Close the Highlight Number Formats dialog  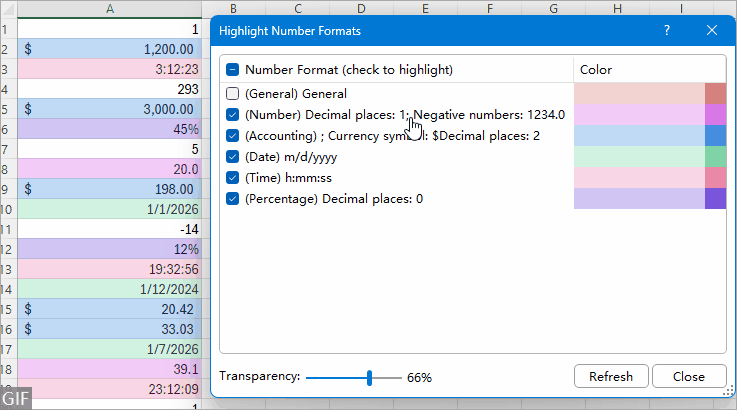(711, 31)
